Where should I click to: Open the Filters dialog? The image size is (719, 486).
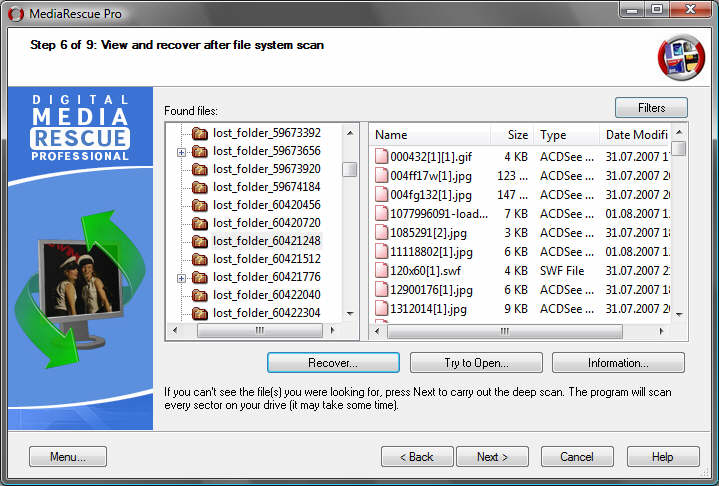point(651,108)
